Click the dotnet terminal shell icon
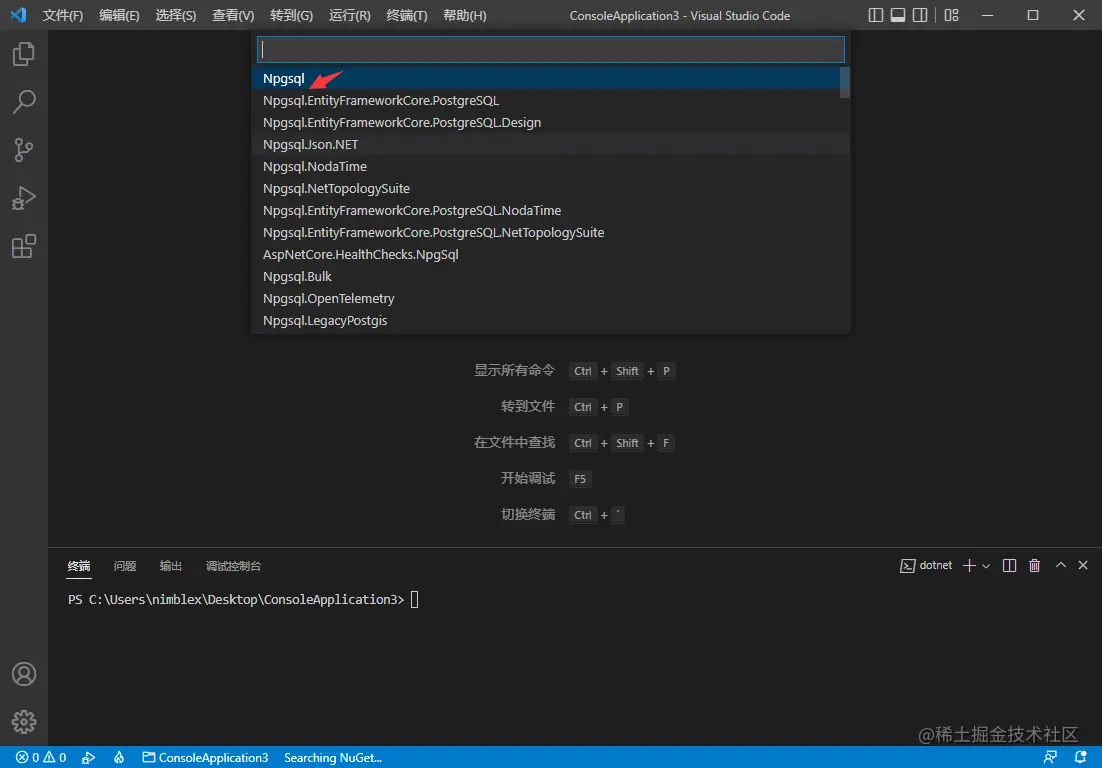 tap(907, 566)
